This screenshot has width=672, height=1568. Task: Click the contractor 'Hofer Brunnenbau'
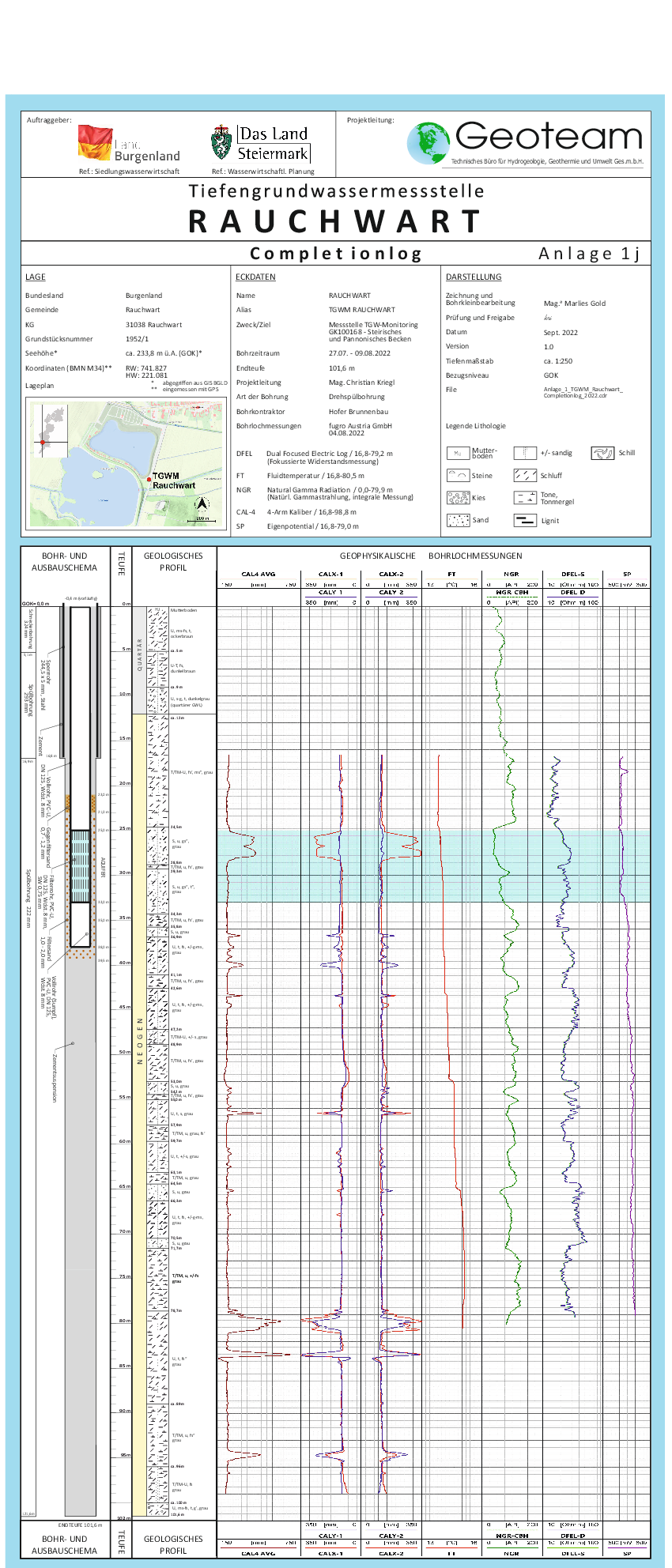click(x=358, y=412)
